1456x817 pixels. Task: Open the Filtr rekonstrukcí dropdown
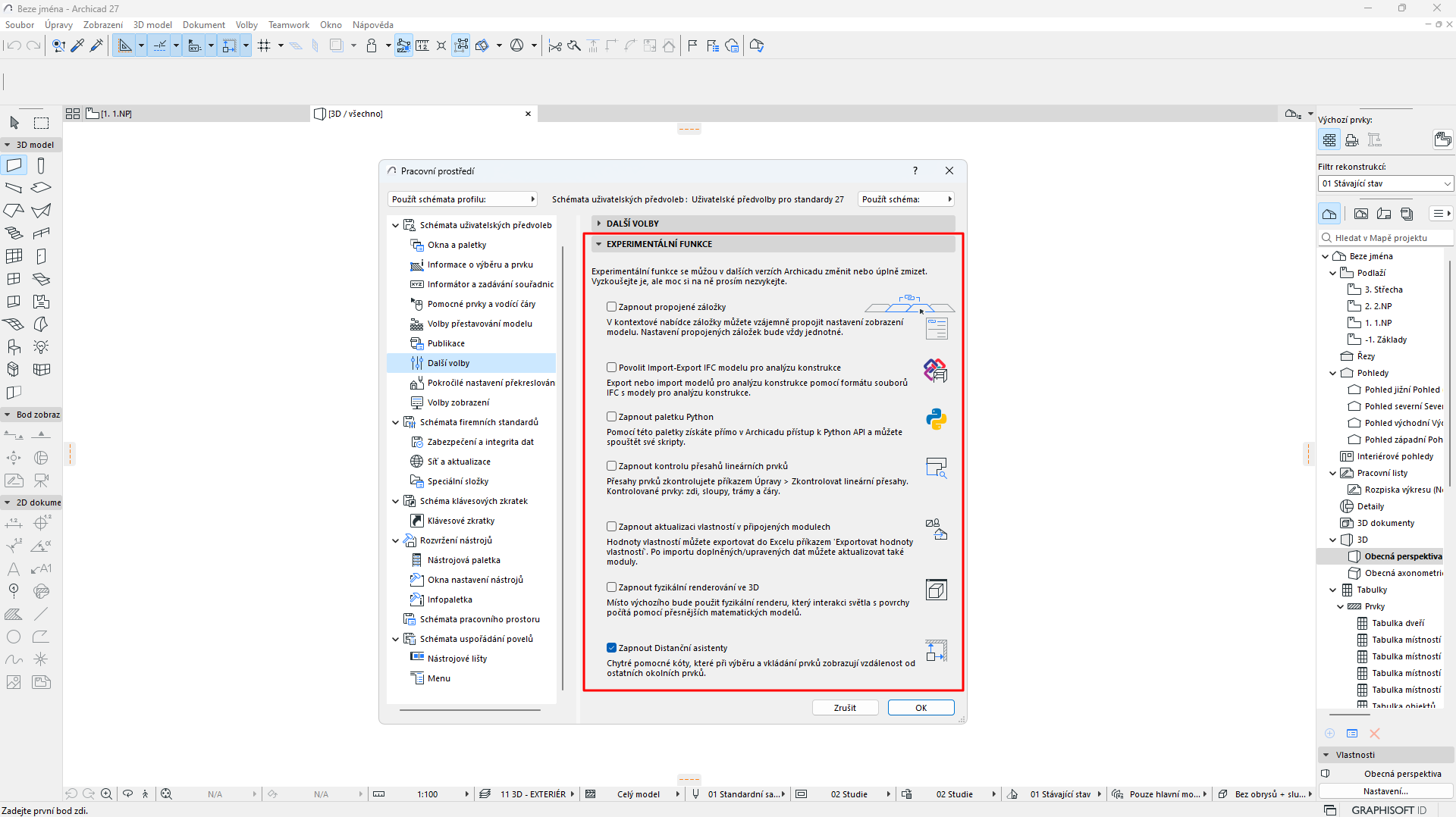point(1385,183)
